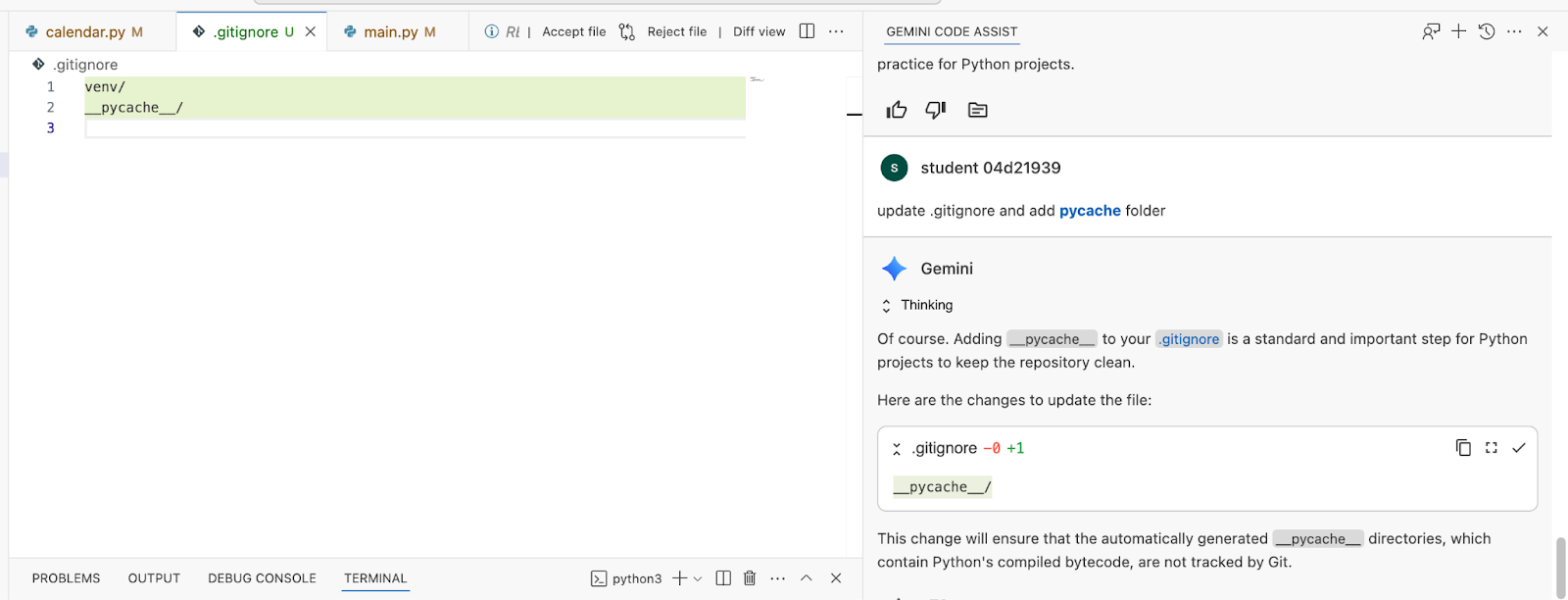Click the thumbs up feedback icon
Viewport: 1568px width, 600px height.
(x=897, y=110)
